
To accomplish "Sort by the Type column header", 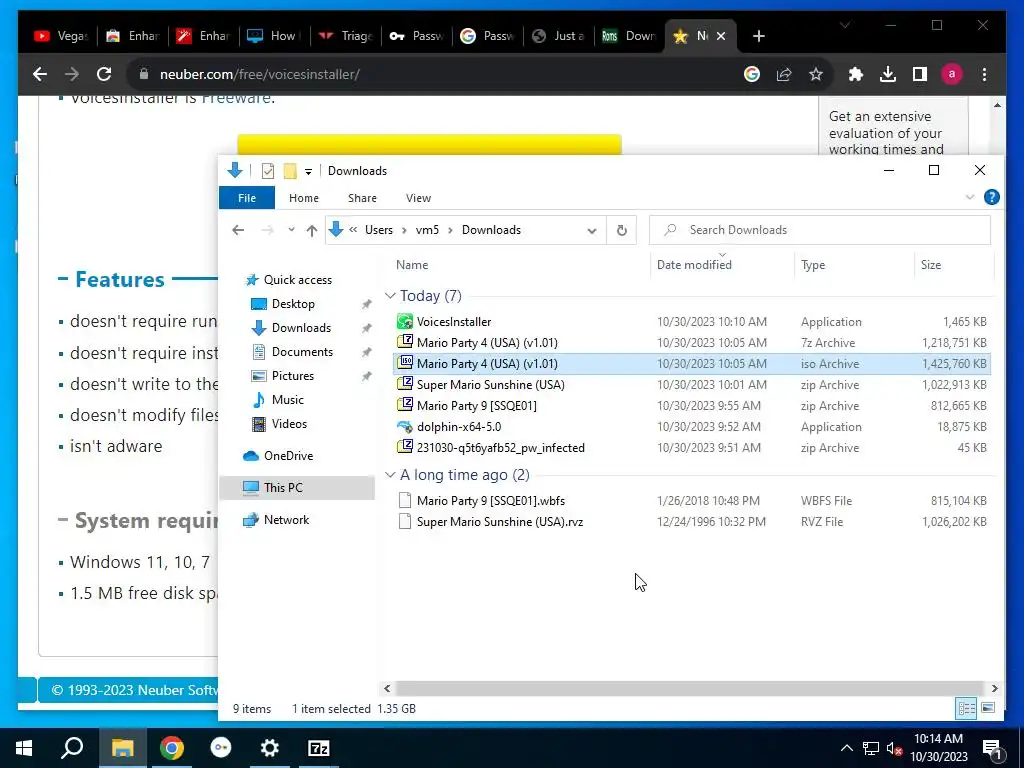I will coord(813,265).
